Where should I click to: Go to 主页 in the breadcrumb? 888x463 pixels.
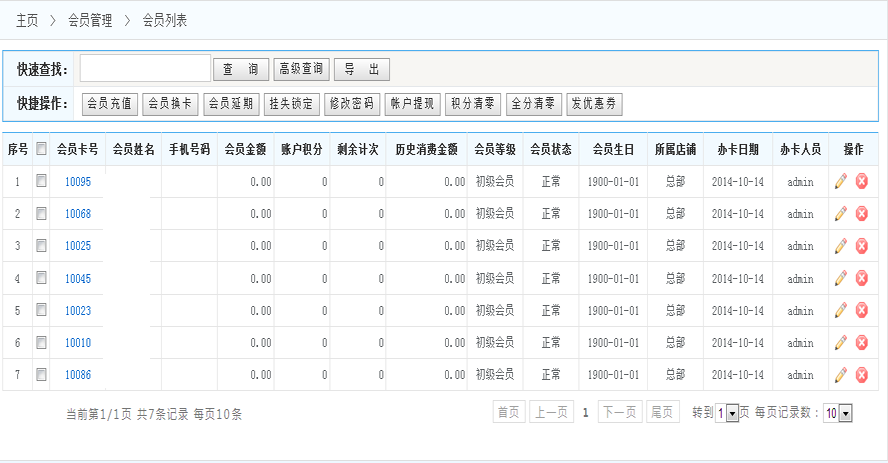coord(27,20)
